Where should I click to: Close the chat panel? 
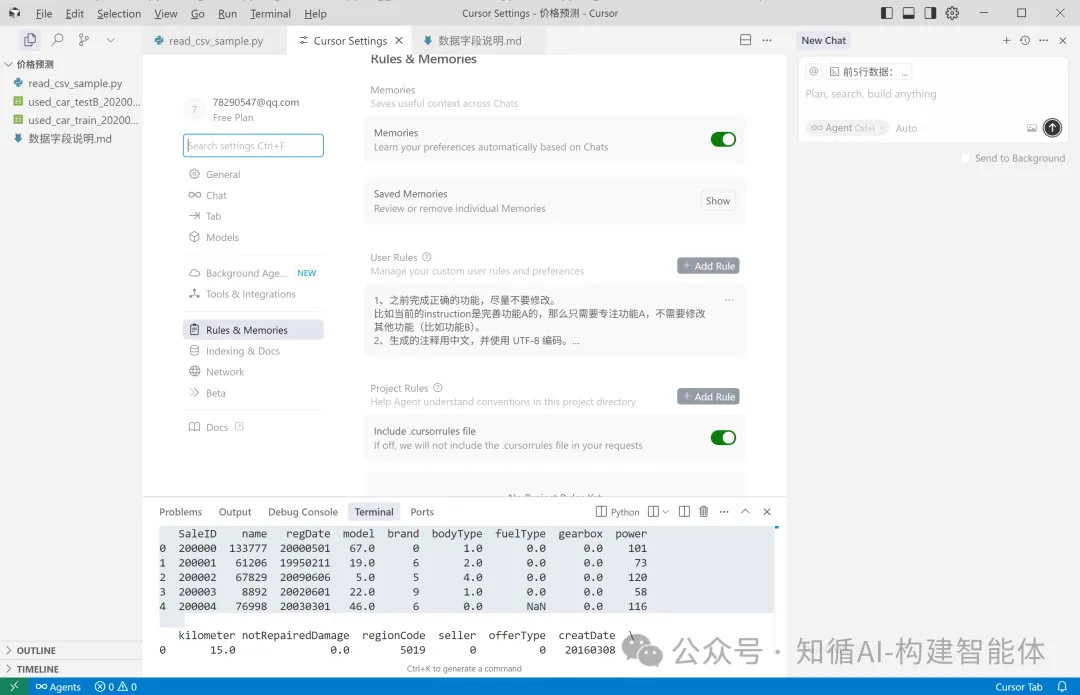pyautogui.click(x=1063, y=41)
